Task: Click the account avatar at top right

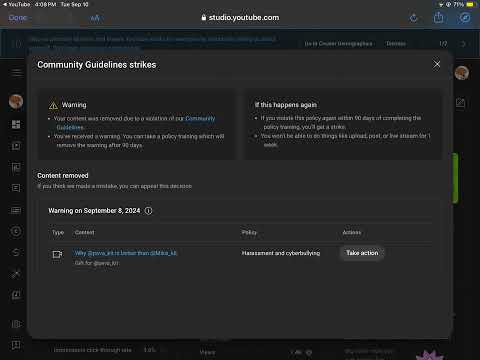Action: click(x=462, y=73)
